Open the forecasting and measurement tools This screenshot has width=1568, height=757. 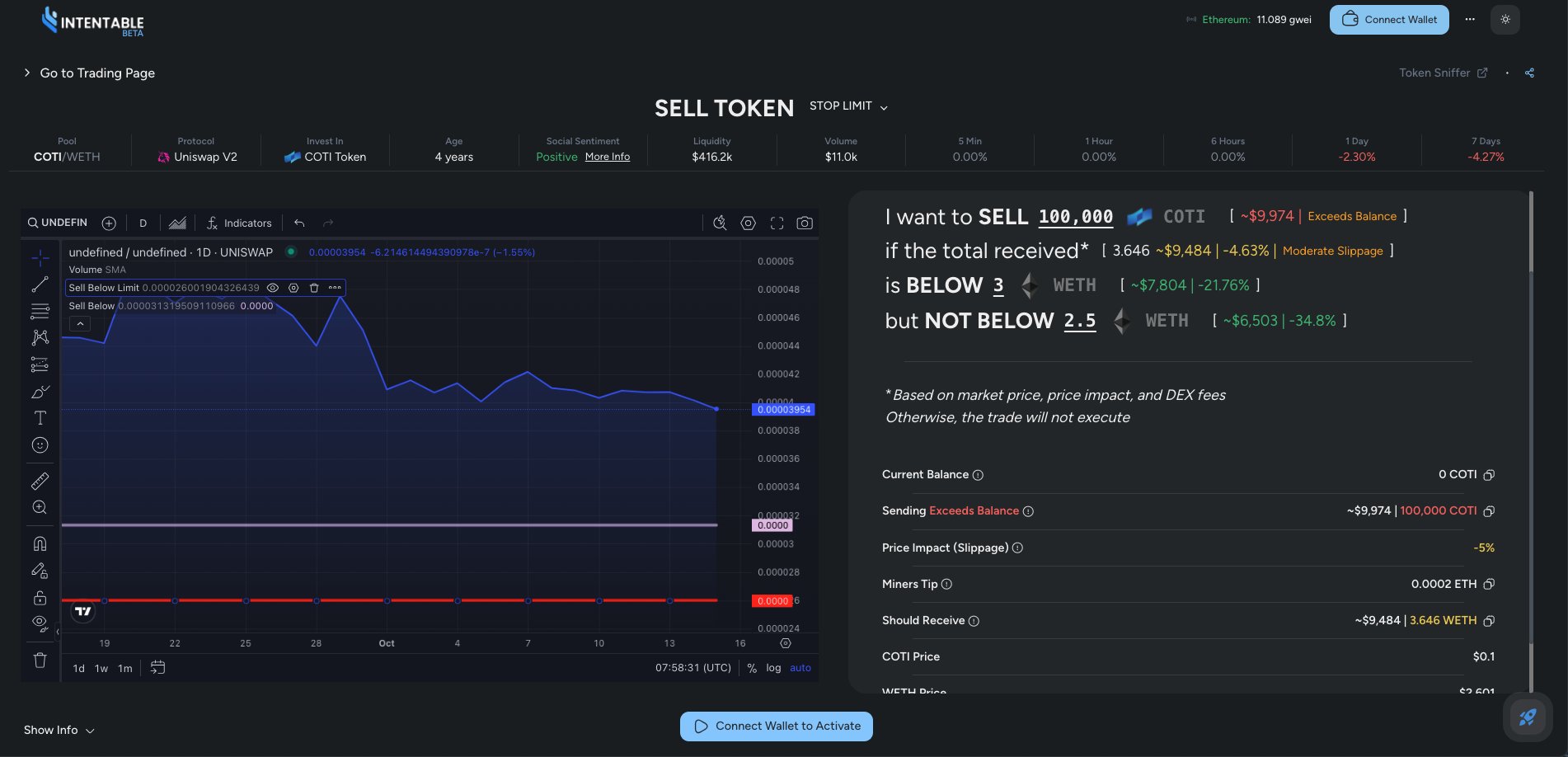40,364
